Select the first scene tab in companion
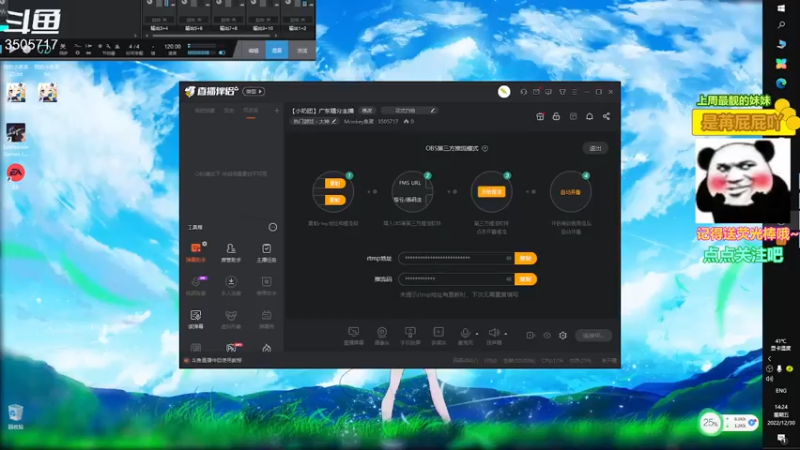Image resolution: width=800 pixels, height=450 pixels. click(x=205, y=110)
